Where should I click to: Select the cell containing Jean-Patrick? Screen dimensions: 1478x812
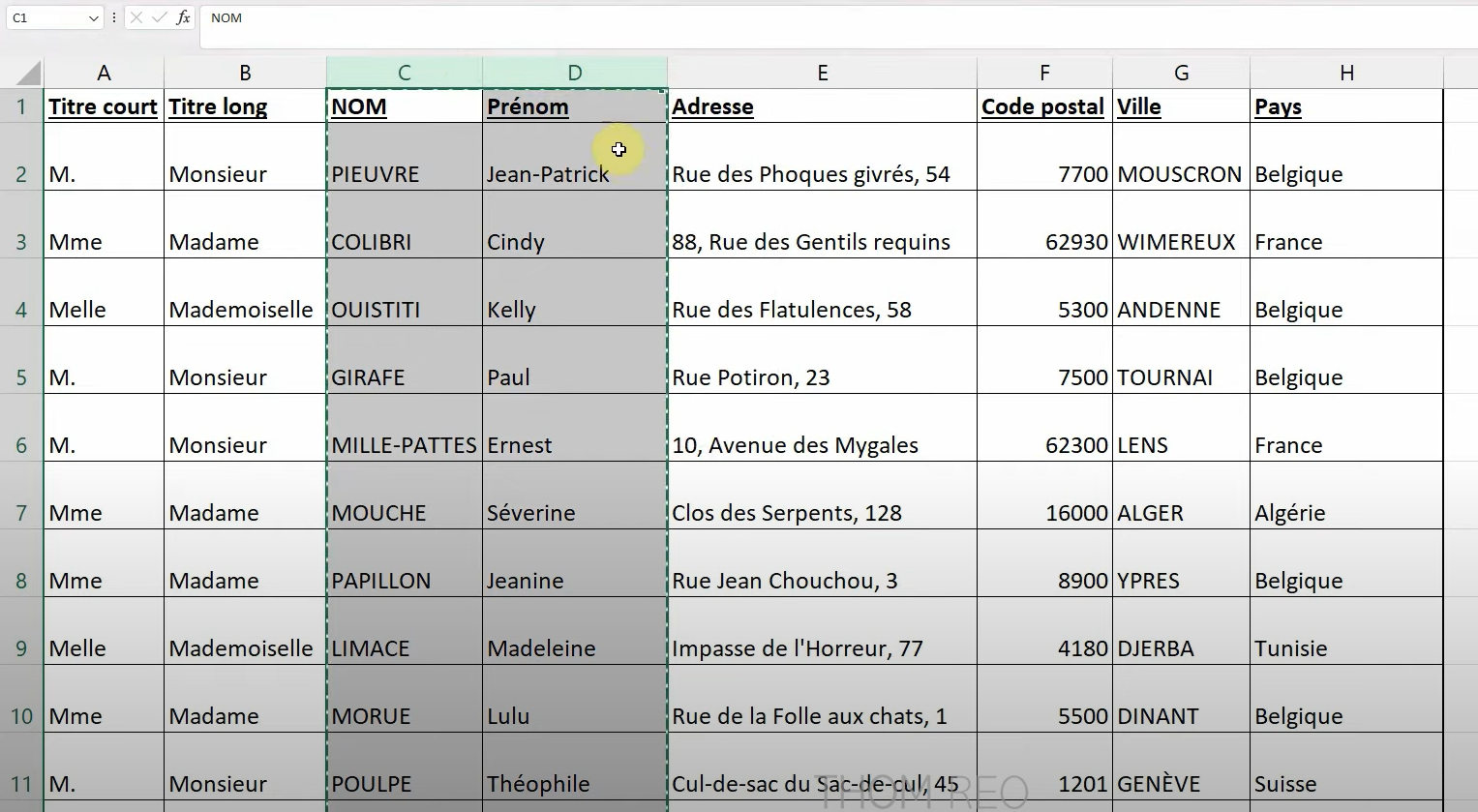[x=575, y=157]
